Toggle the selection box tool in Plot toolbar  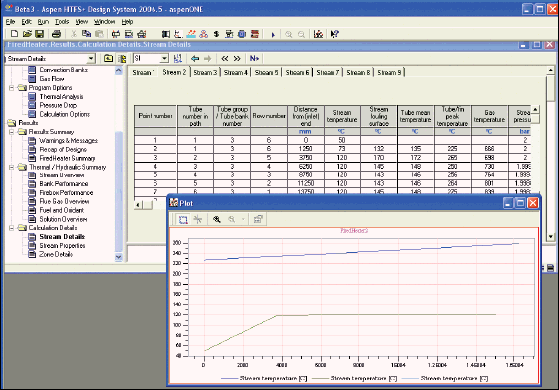click(x=183, y=219)
